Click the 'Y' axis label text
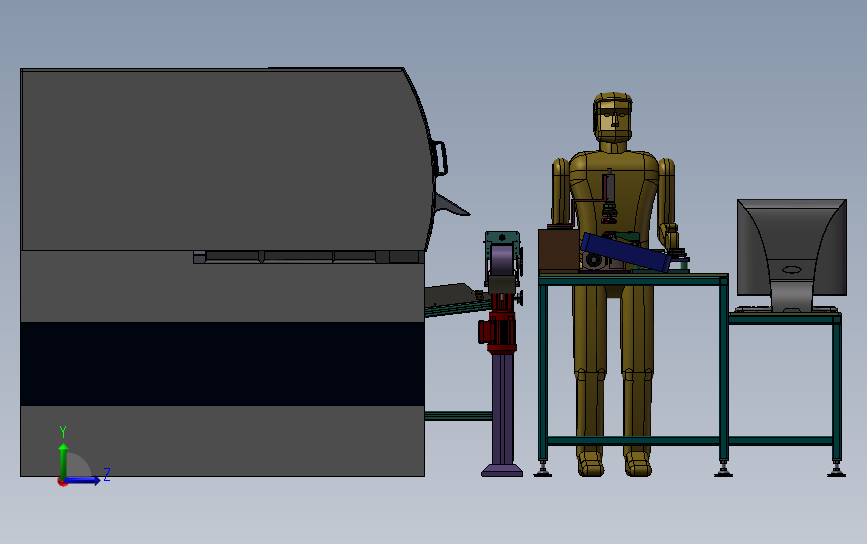The image size is (867, 544). point(62,432)
